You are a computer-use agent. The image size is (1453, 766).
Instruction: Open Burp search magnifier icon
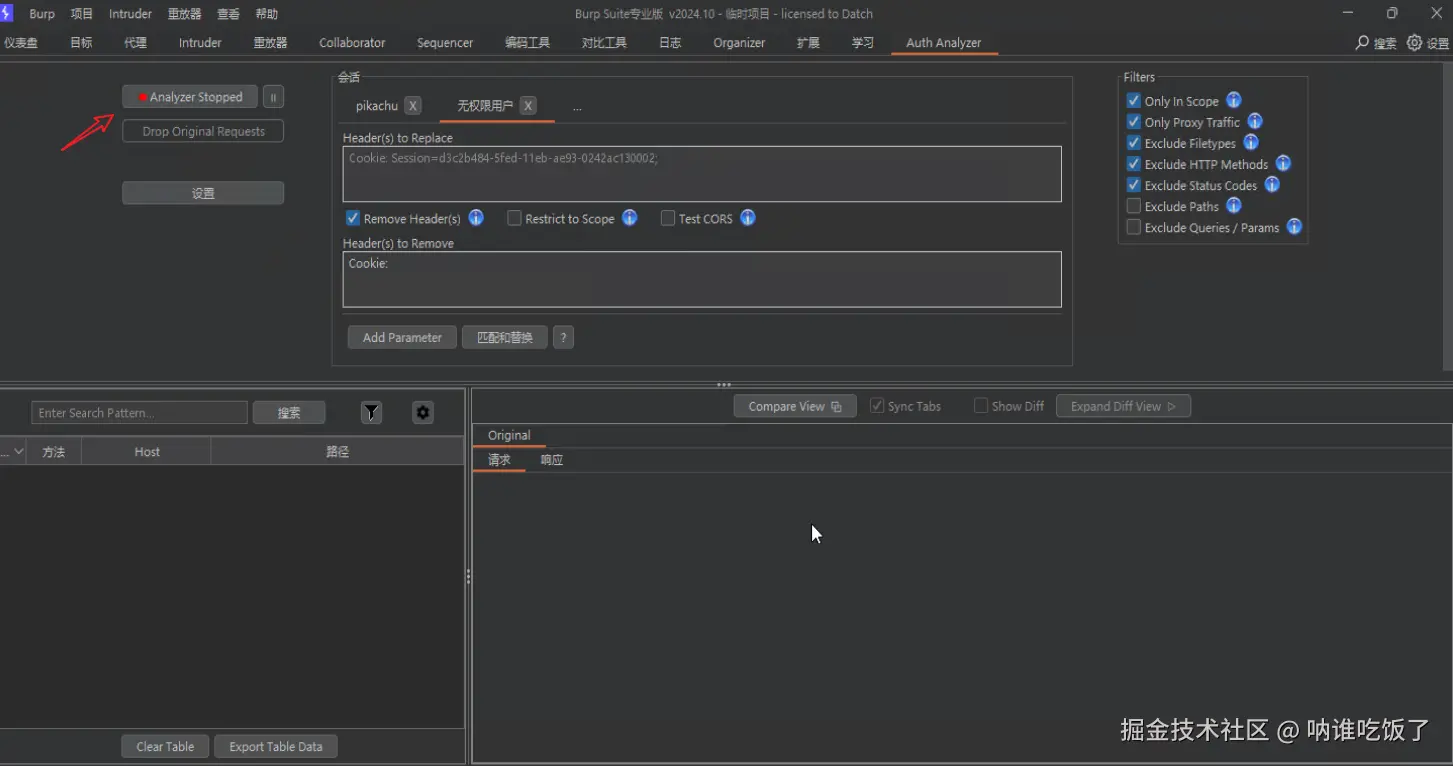point(1362,43)
